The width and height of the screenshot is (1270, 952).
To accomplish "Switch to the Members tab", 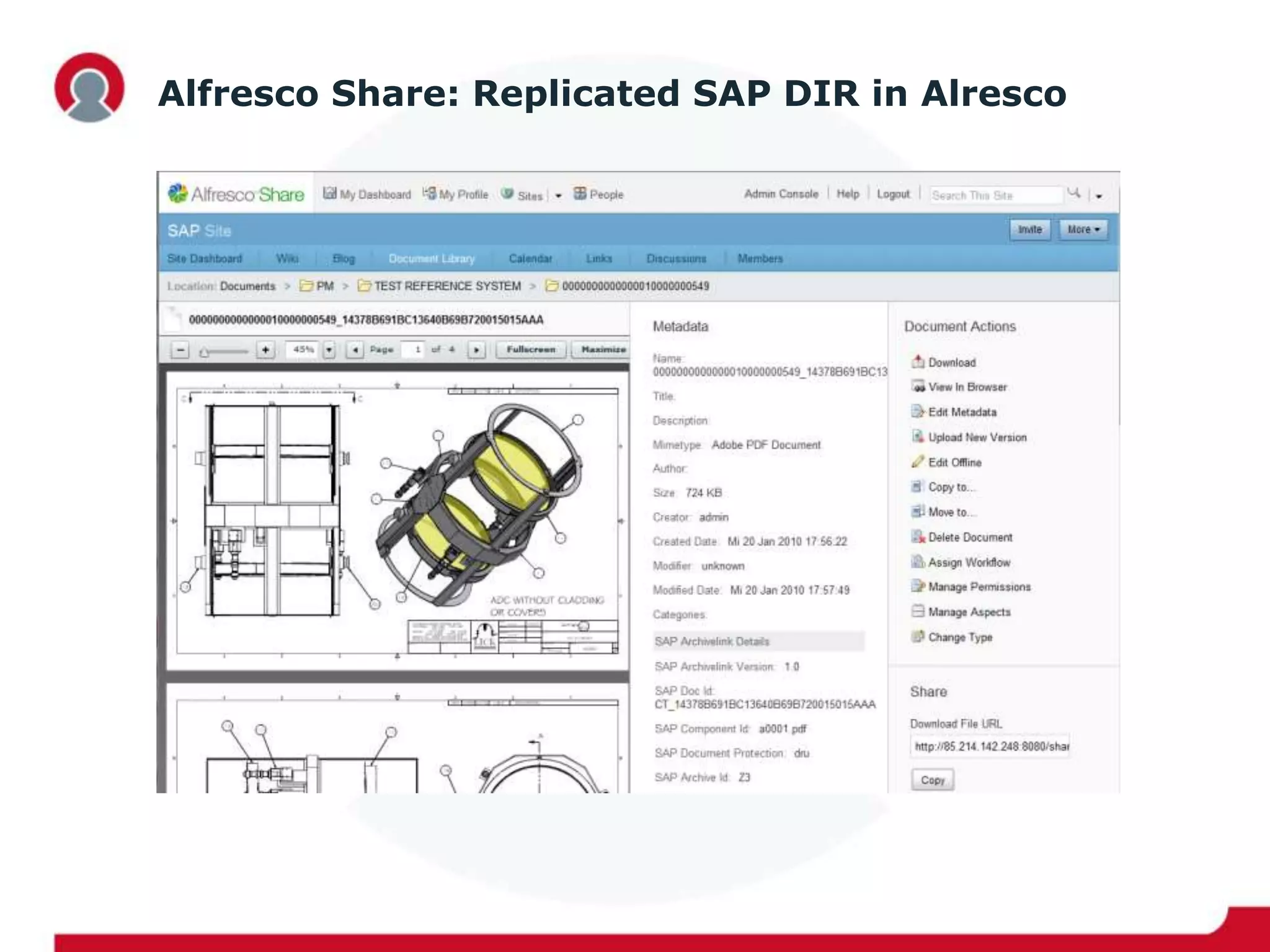I will [760, 258].
